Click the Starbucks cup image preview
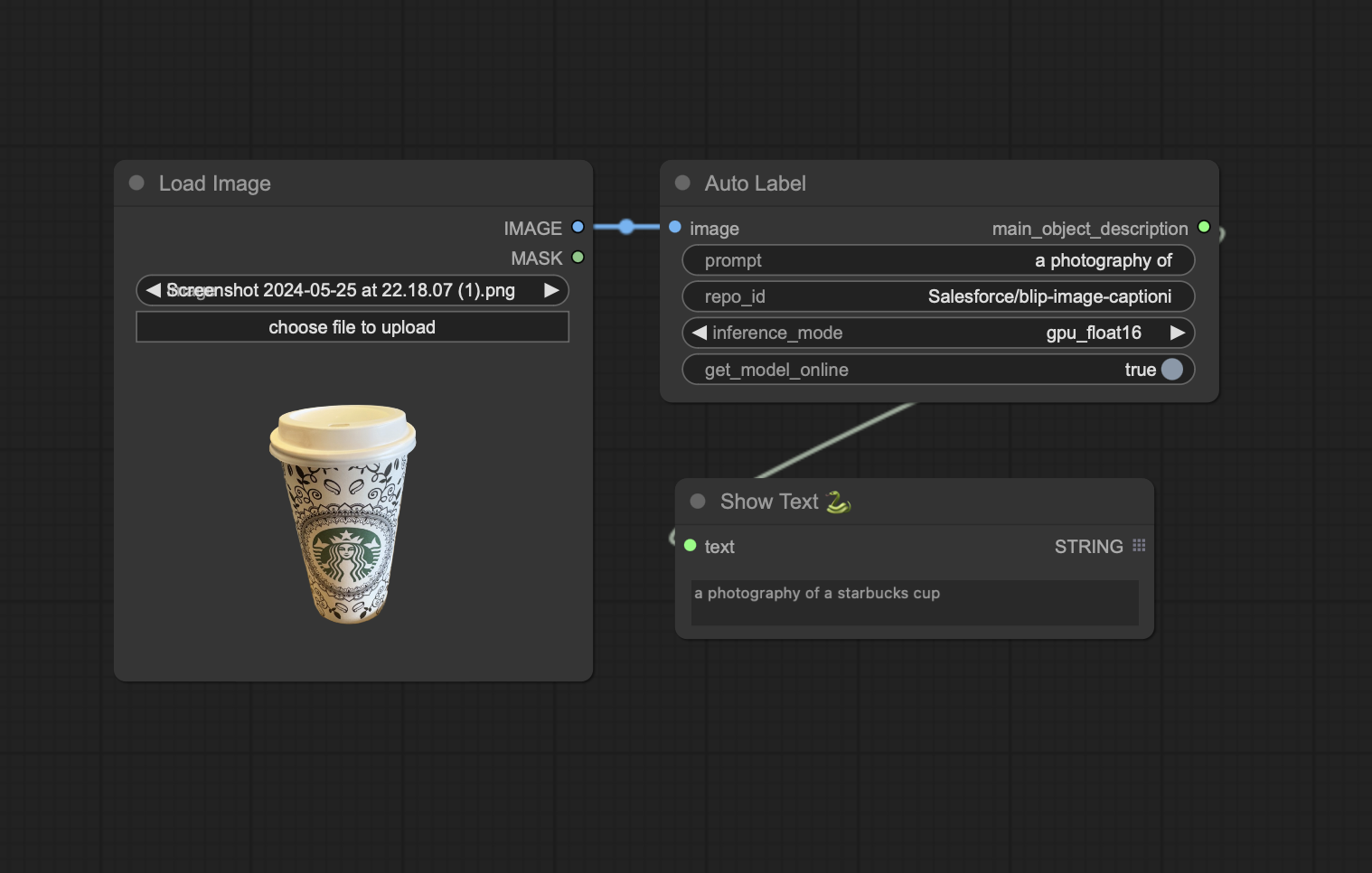 (x=343, y=513)
